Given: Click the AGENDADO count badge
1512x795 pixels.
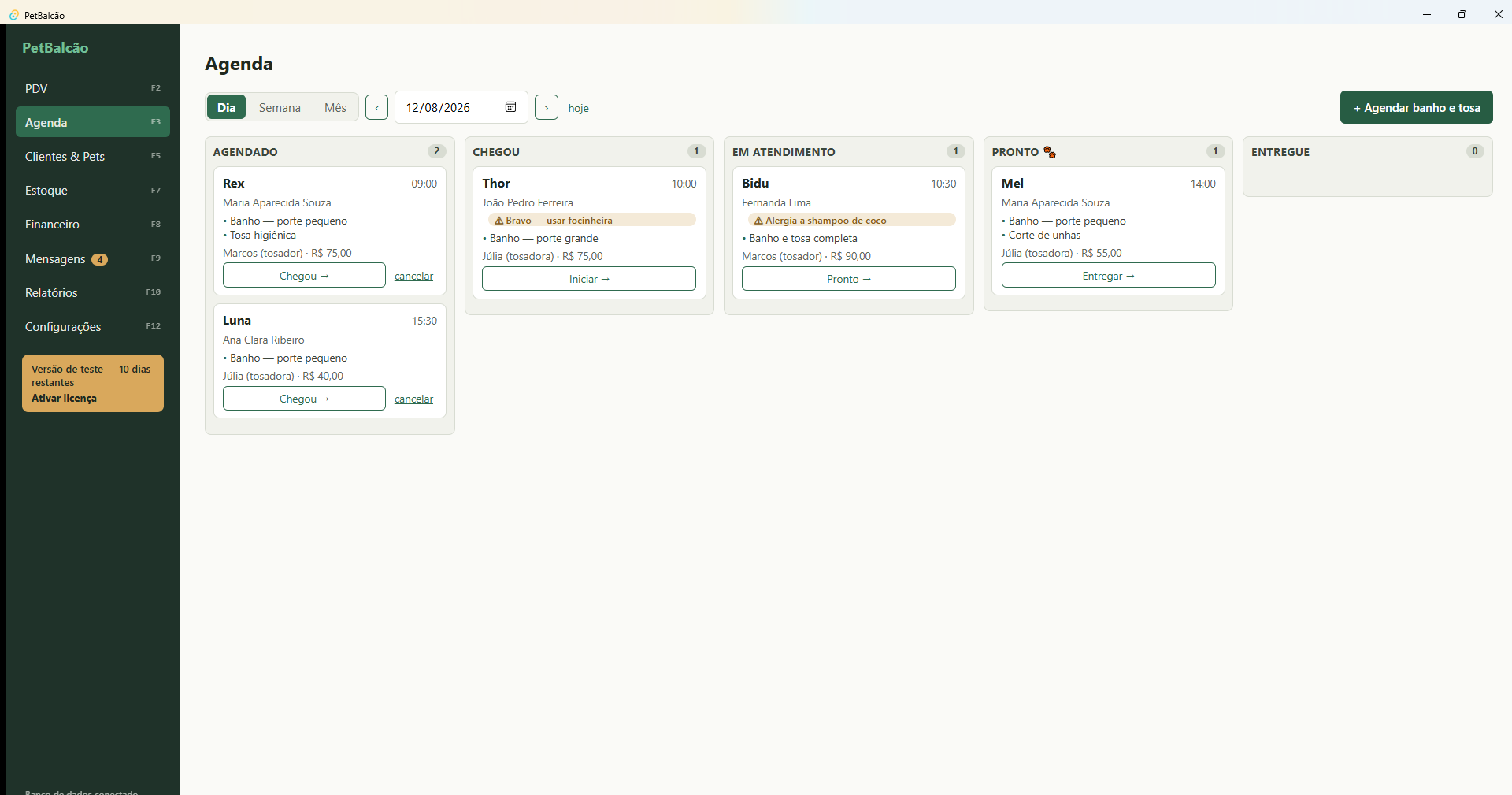Looking at the screenshot, I should (x=437, y=151).
